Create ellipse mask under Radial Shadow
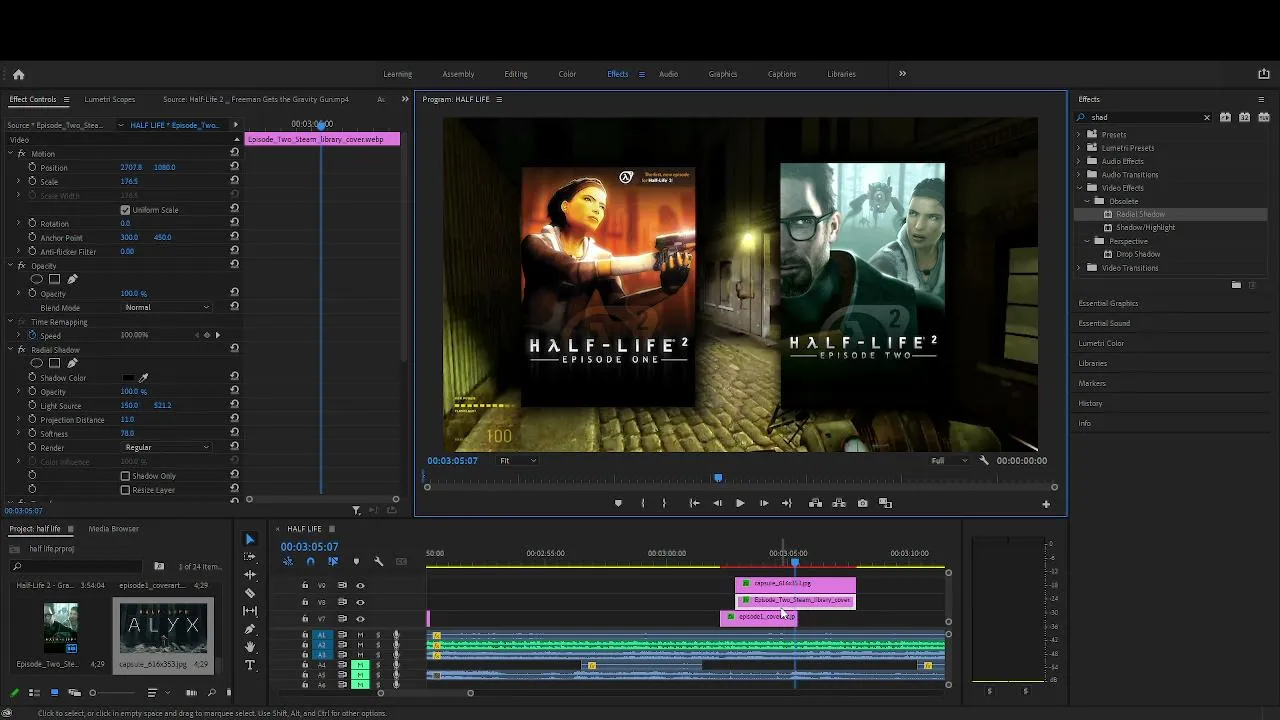 click(37, 363)
